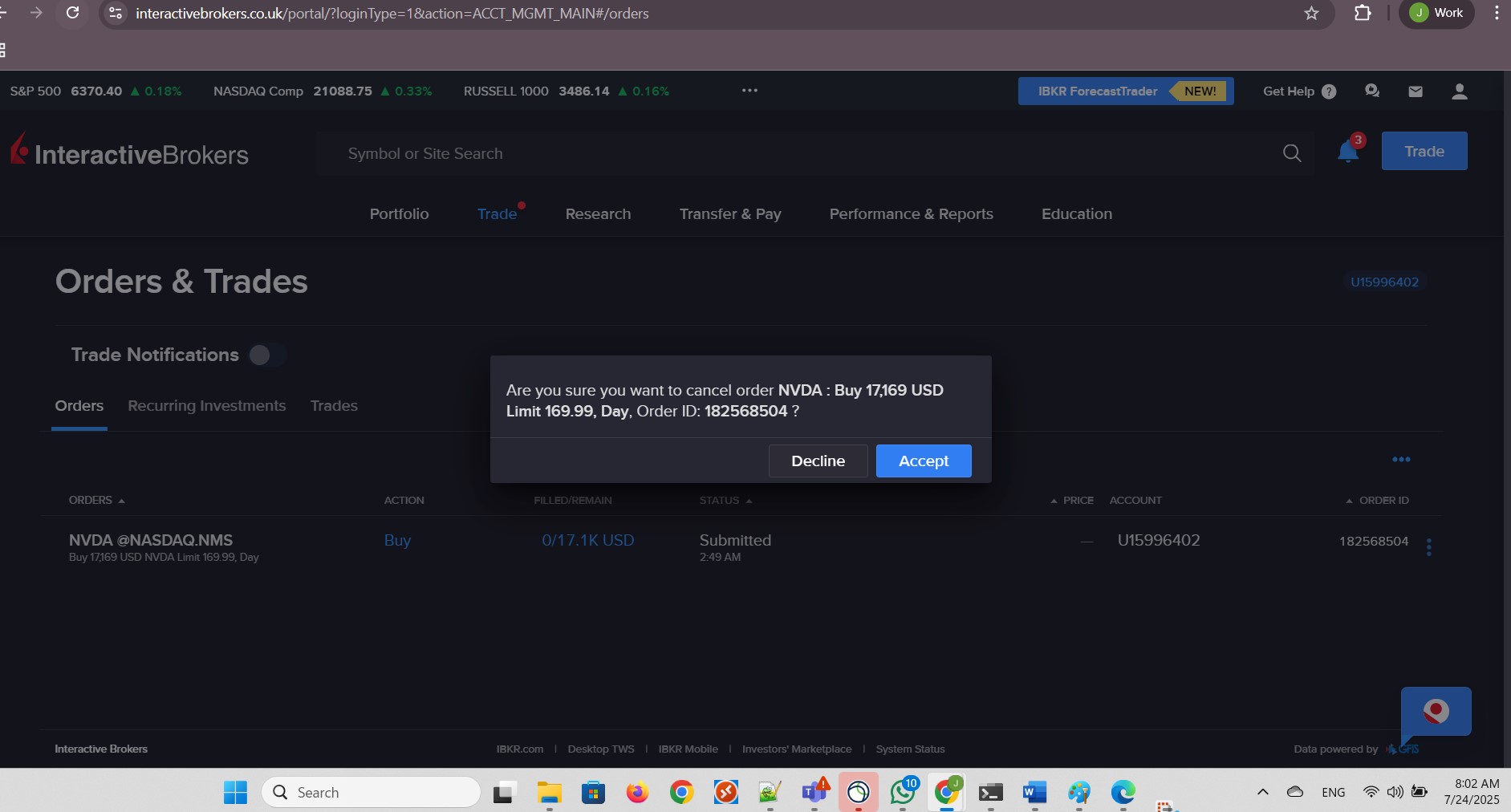1511x812 pixels.
Task: Open the orders table more options dots
Action: click(1401, 459)
